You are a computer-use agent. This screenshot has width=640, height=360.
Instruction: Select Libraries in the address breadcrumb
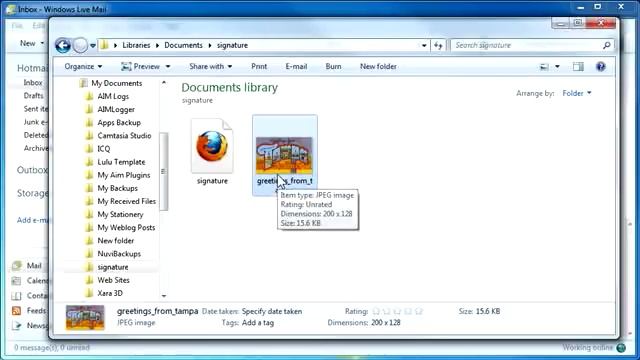136,45
